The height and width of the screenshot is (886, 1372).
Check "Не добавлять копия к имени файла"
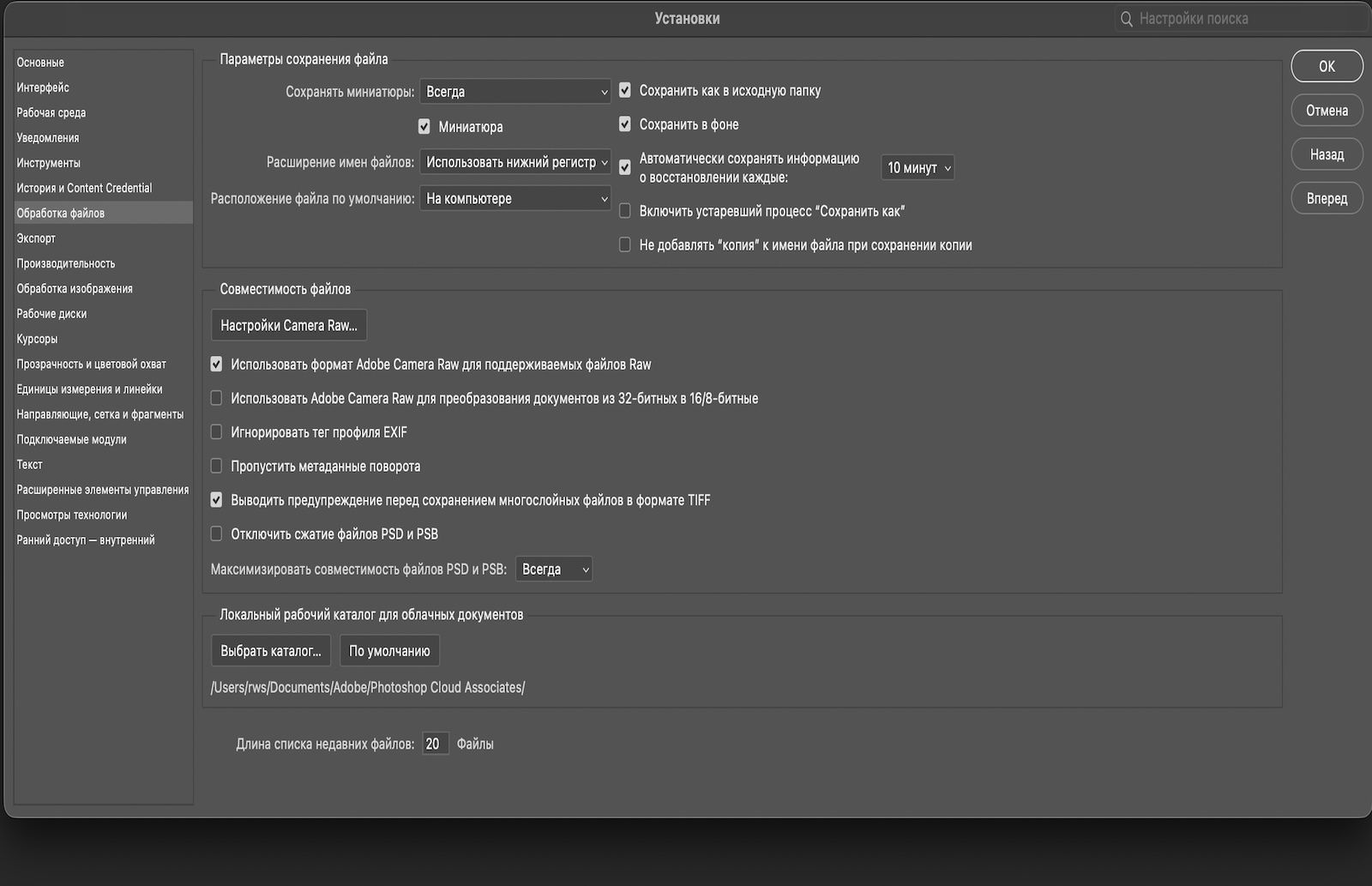click(x=625, y=244)
